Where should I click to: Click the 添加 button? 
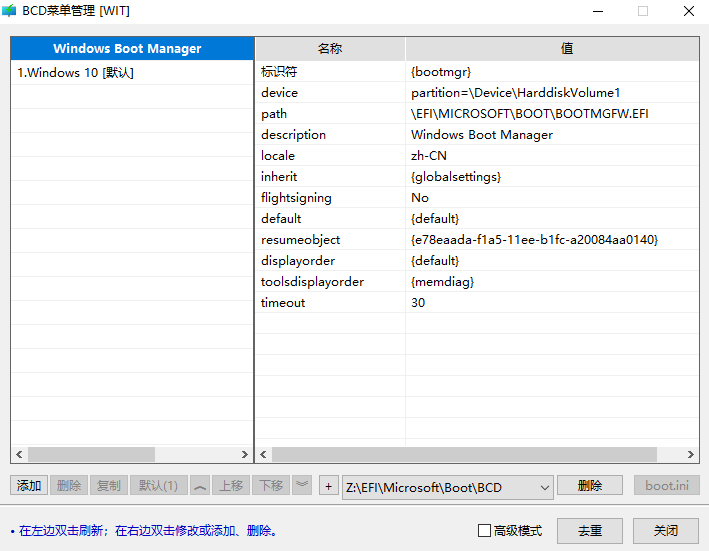[29, 485]
